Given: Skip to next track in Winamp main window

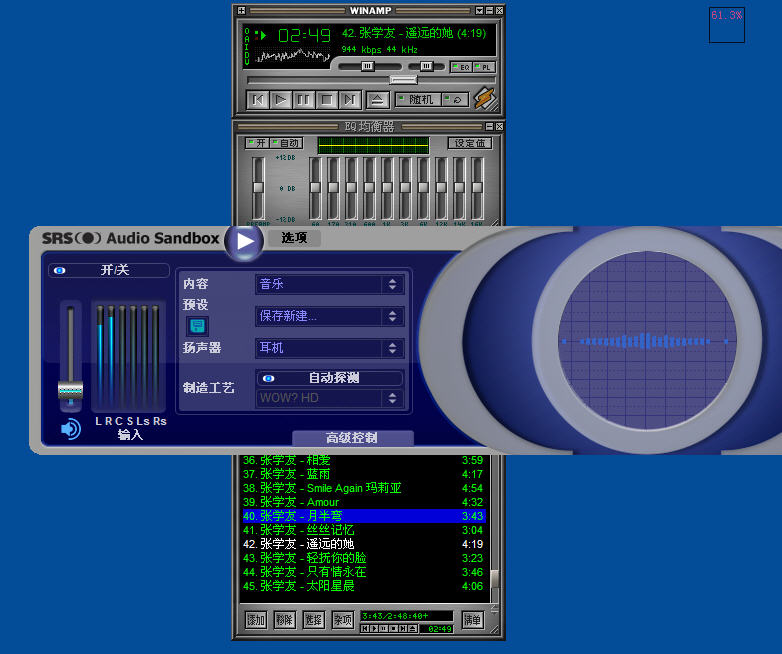Looking at the screenshot, I should pyautogui.click(x=350, y=100).
